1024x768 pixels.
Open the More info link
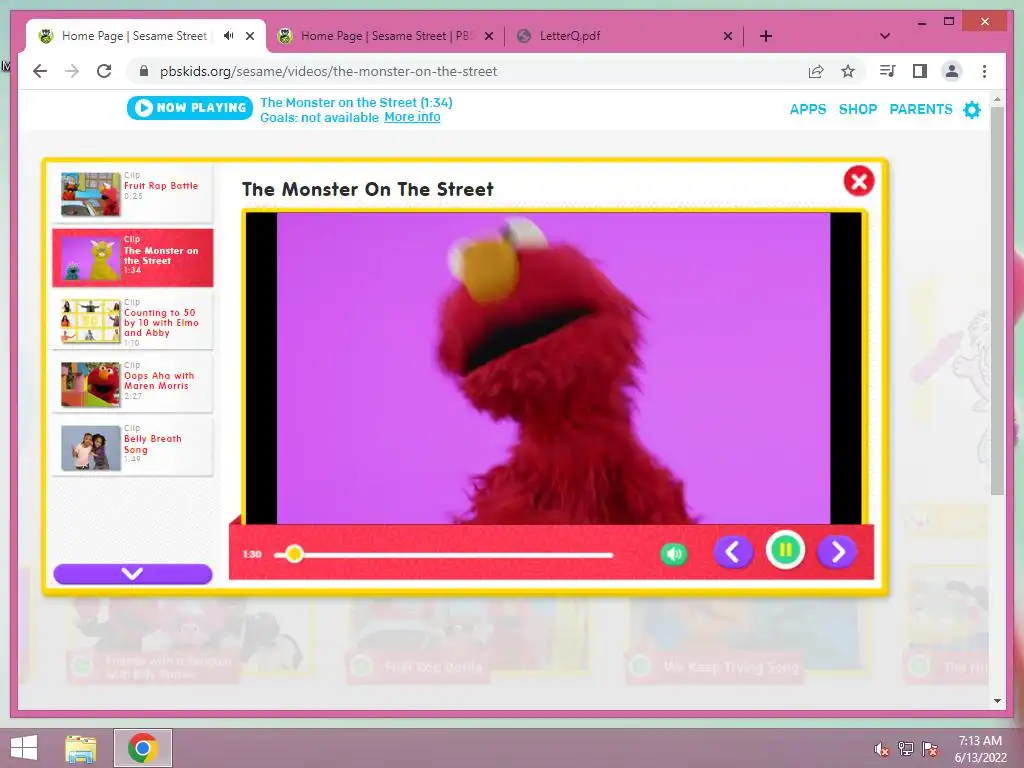(412, 117)
